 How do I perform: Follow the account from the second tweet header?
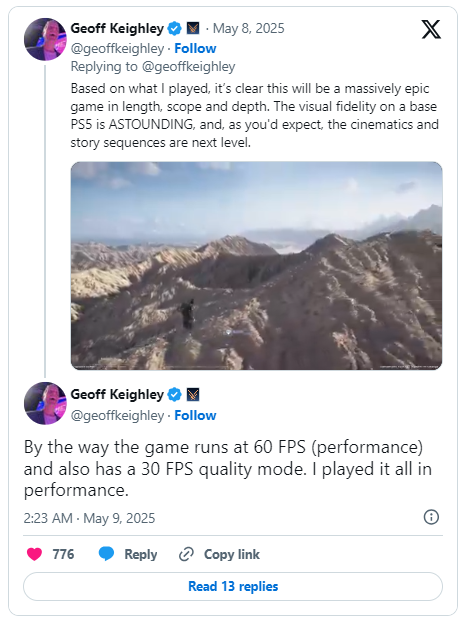[x=195, y=415]
